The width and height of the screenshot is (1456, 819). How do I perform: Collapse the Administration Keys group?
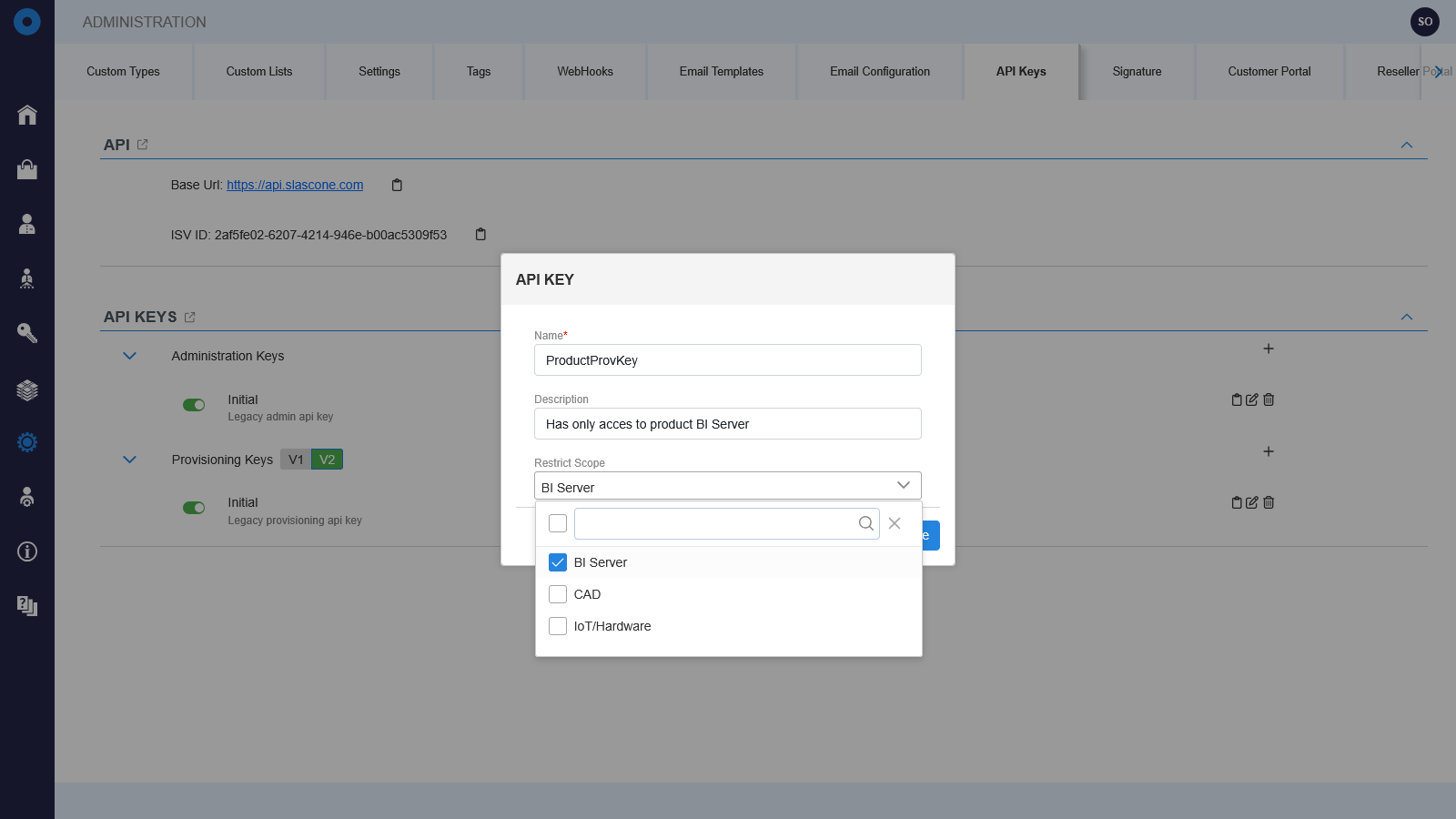130,356
